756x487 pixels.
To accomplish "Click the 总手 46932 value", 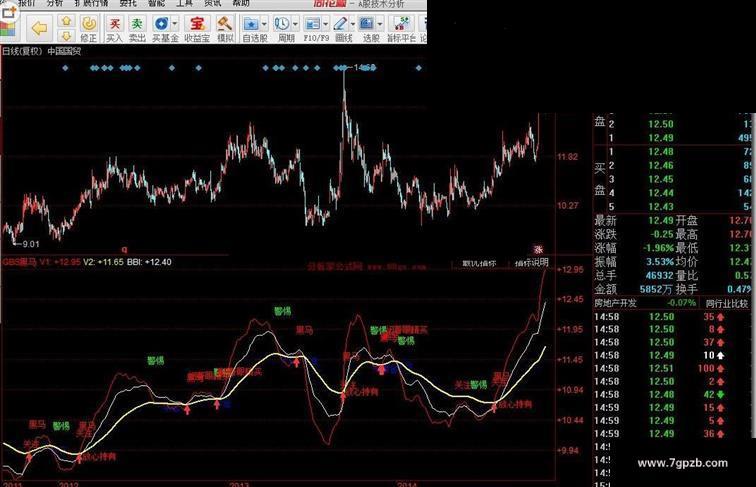I will tap(660, 276).
